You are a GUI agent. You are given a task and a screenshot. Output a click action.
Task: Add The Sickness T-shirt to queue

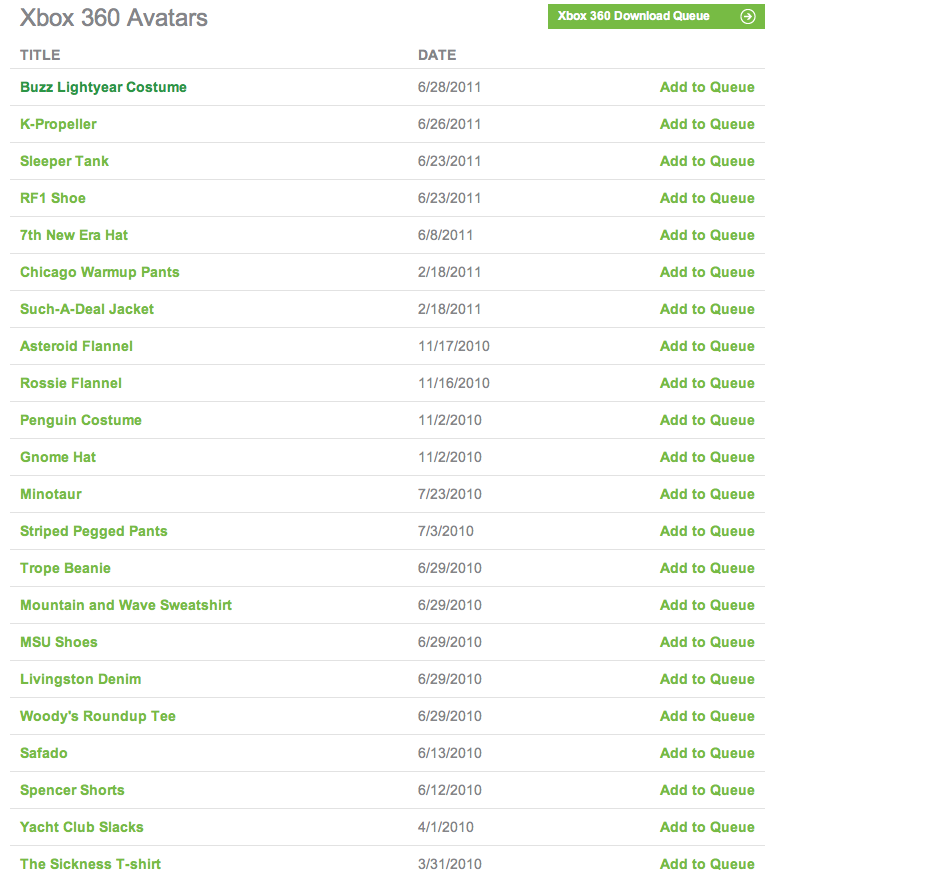707,864
